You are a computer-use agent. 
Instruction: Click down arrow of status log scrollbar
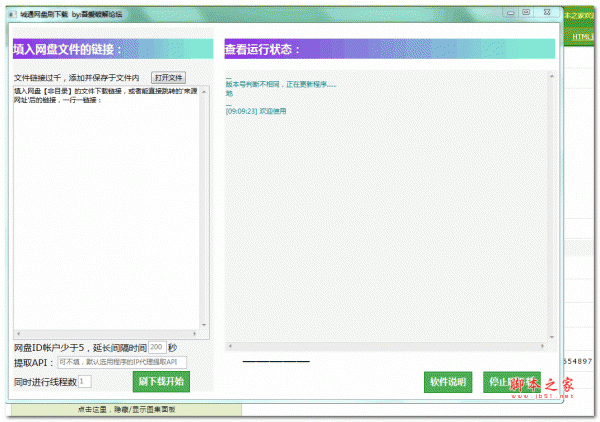coord(551,337)
